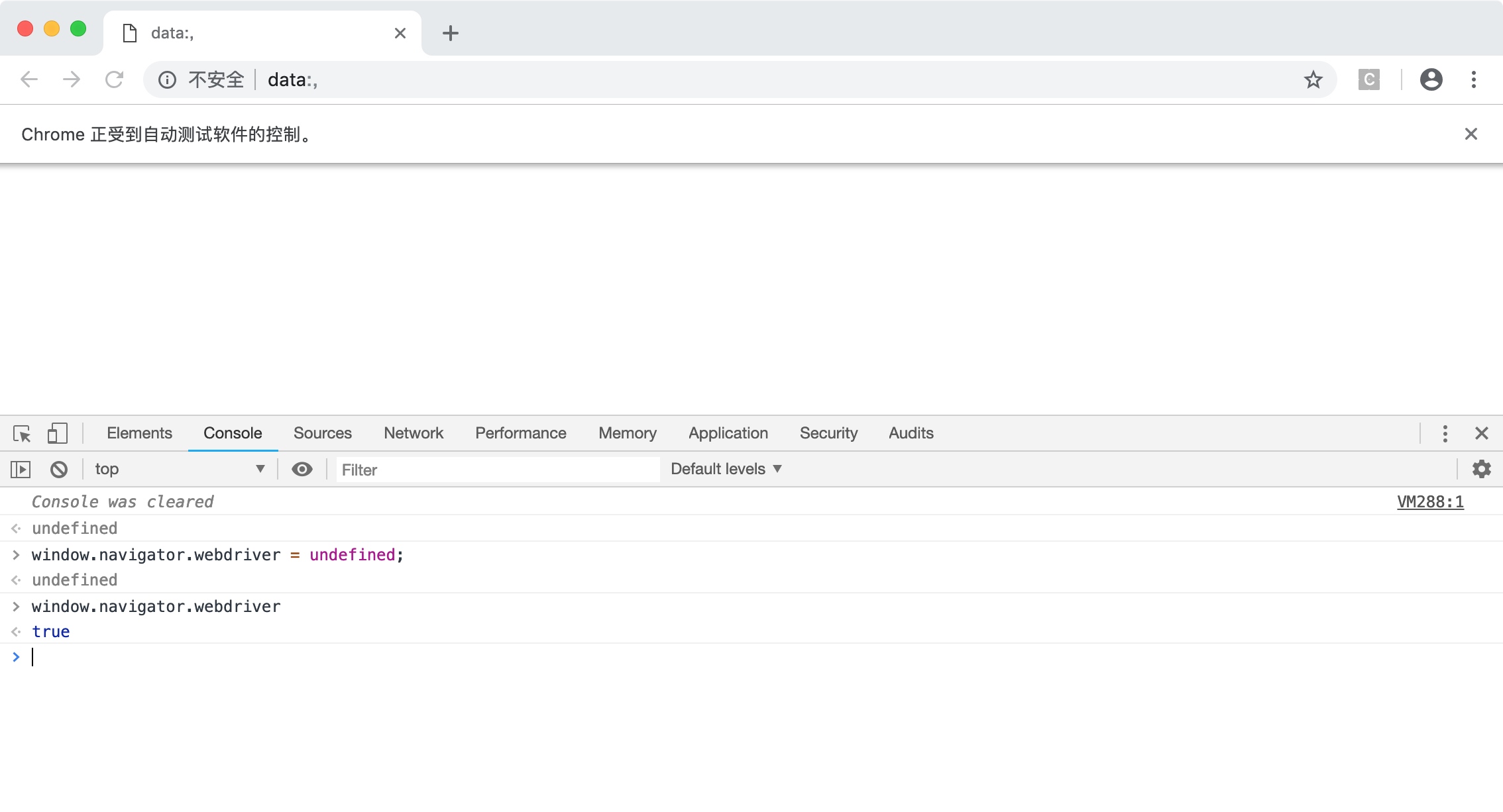
Task: Toggle device toolbar emulation icon
Action: (x=57, y=433)
